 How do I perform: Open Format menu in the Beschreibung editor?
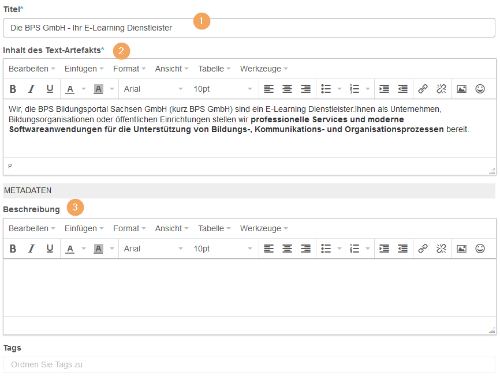[129, 228]
